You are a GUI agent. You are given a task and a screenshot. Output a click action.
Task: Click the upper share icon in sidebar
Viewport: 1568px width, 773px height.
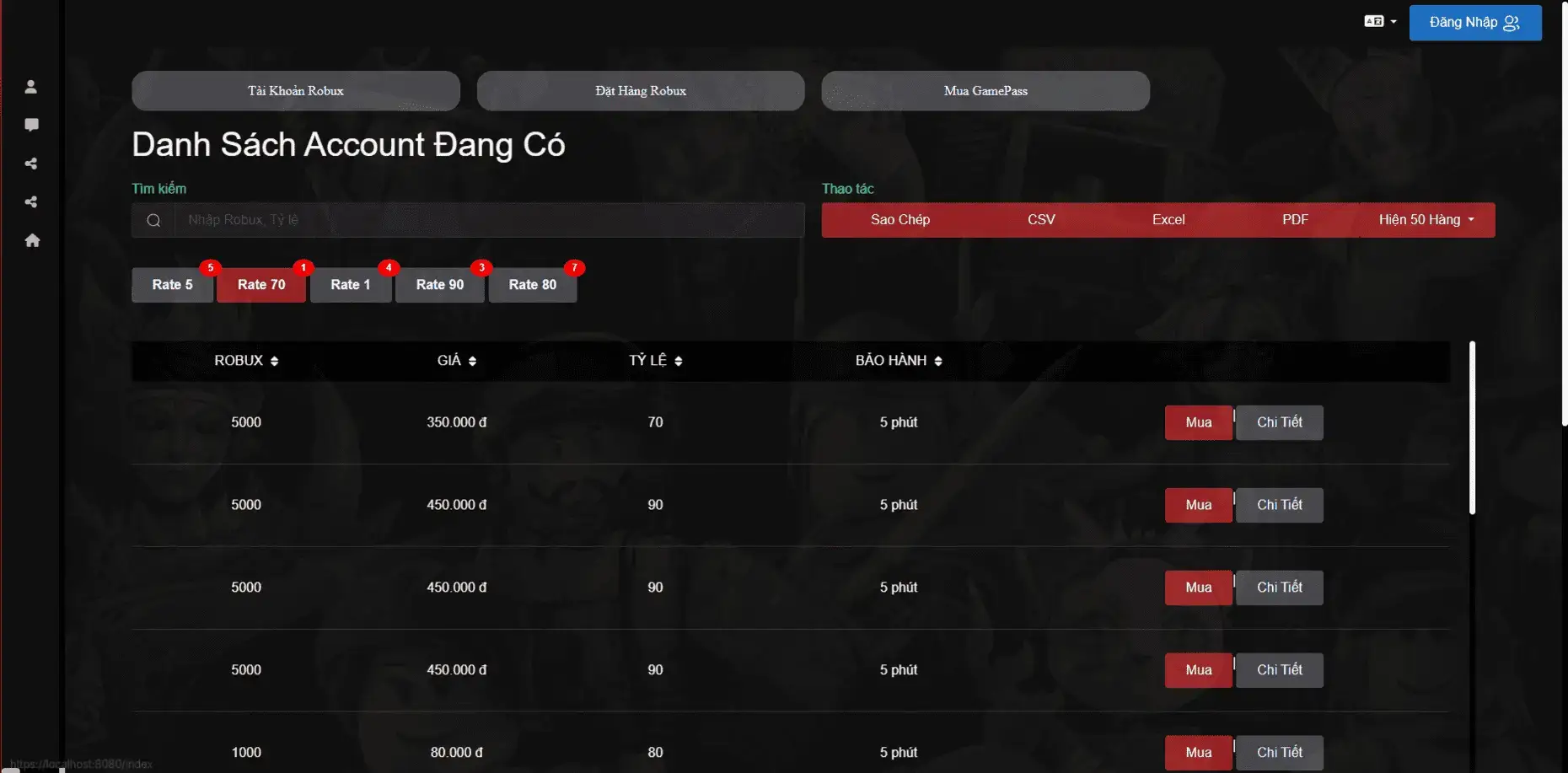tap(31, 164)
